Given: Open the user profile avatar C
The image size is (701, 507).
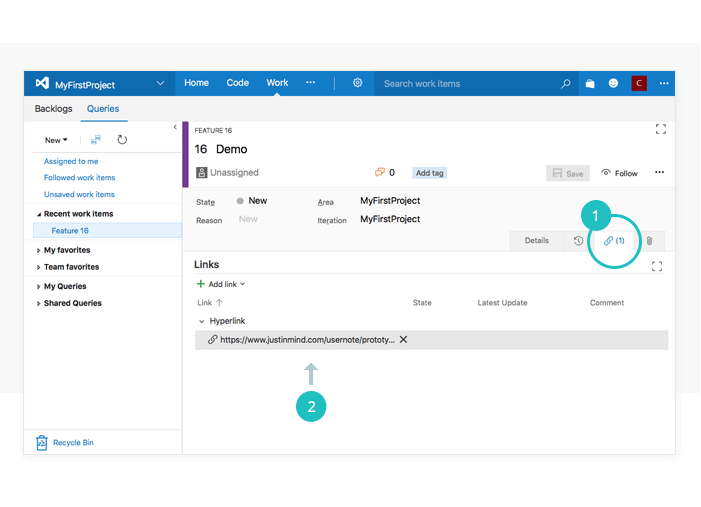Looking at the screenshot, I should tap(639, 83).
